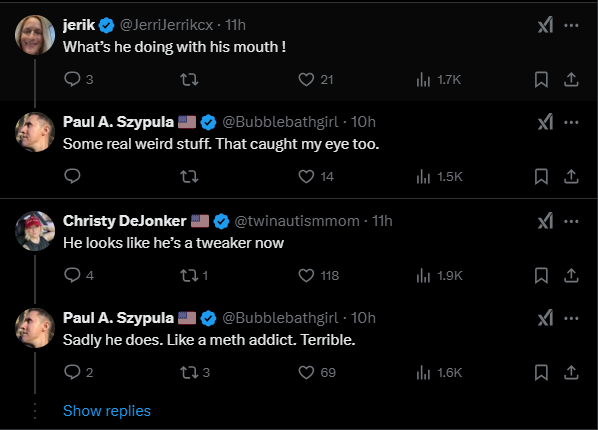Repost Christy DeJonker's tweaker tweet
Viewport: 598px width, 430px height.
[194, 275]
